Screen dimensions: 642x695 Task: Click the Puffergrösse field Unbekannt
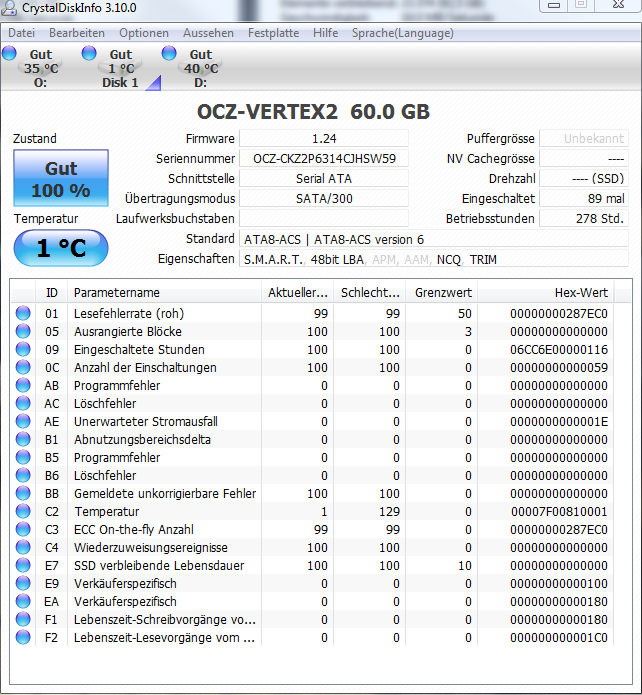click(583, 138)
